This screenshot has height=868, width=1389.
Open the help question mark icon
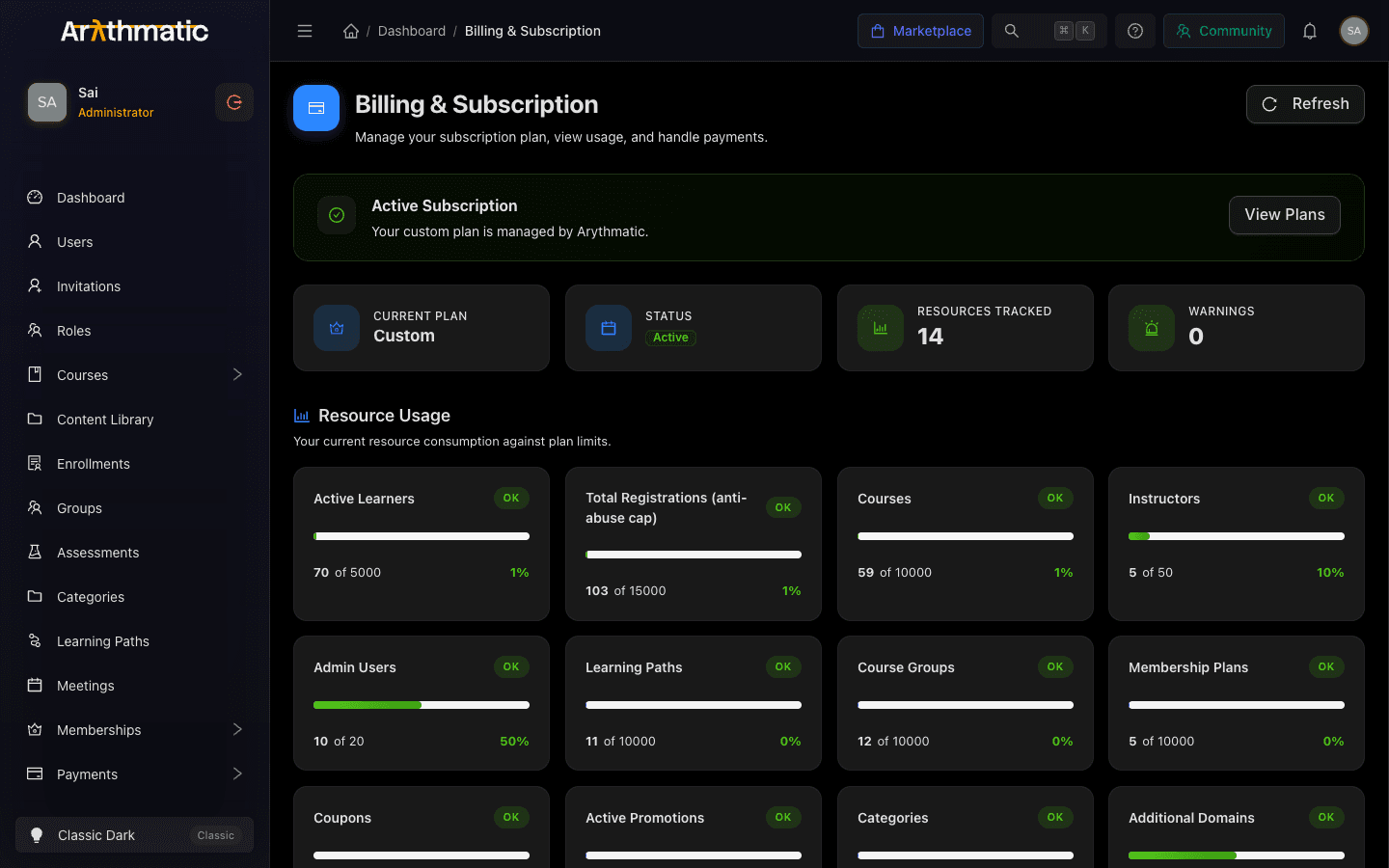click(x=1135, y=31)
